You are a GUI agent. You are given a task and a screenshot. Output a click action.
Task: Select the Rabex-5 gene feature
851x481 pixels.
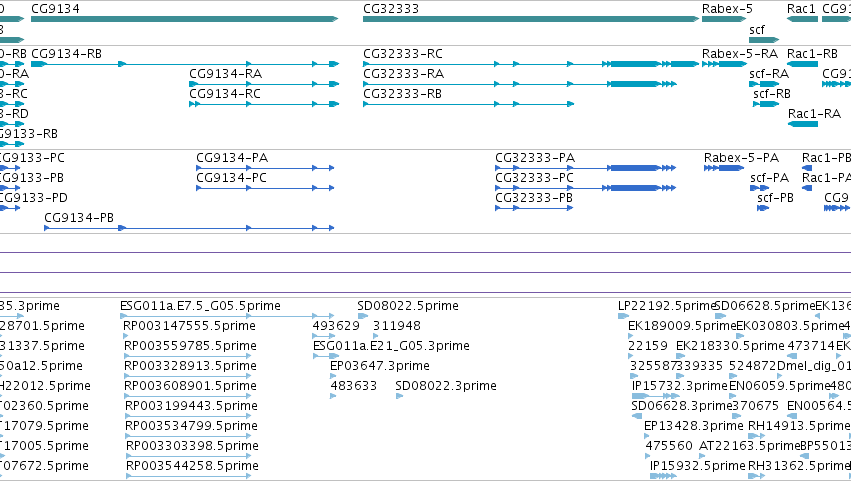coord(724,19)
